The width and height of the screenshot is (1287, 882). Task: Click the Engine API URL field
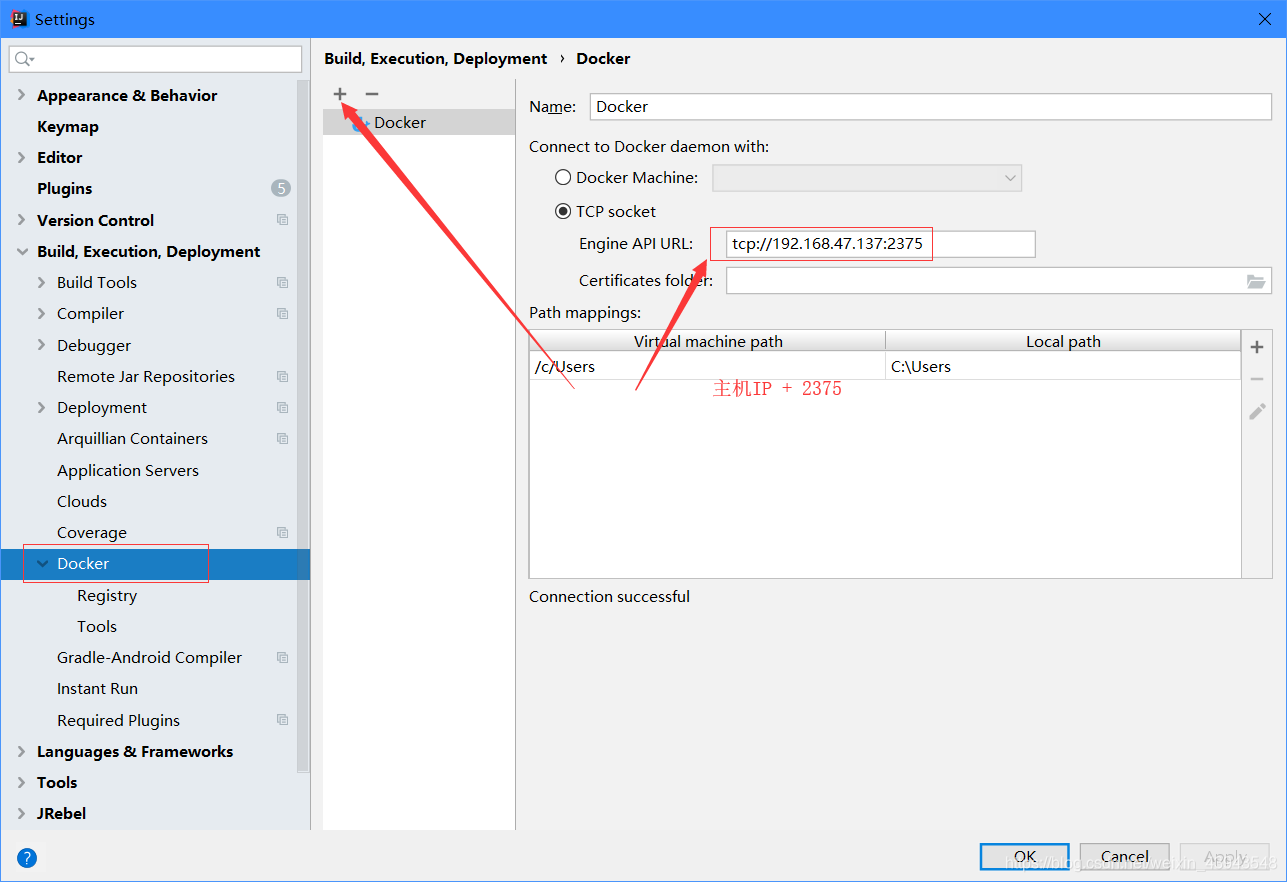[x=879, y=244]
